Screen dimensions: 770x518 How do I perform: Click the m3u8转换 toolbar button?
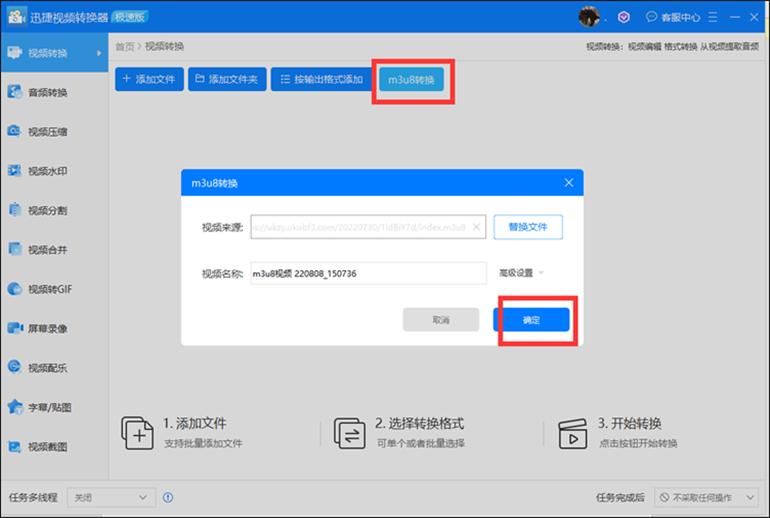pos(412,80)
